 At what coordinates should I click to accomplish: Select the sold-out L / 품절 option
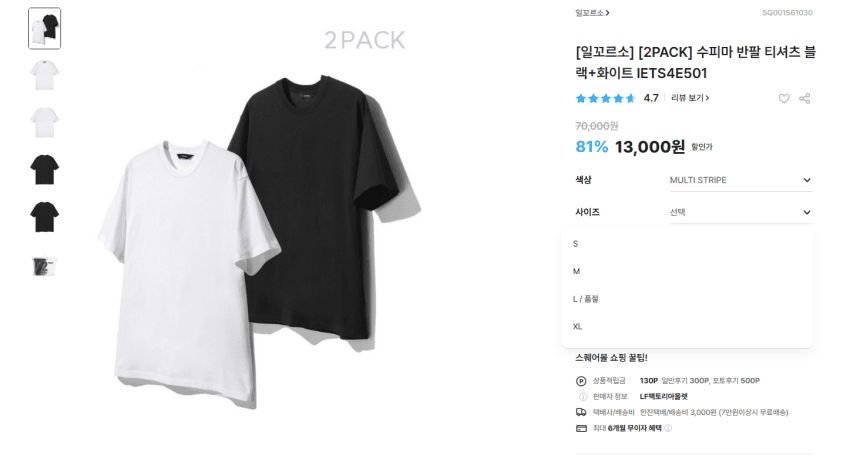pos(687,299)
